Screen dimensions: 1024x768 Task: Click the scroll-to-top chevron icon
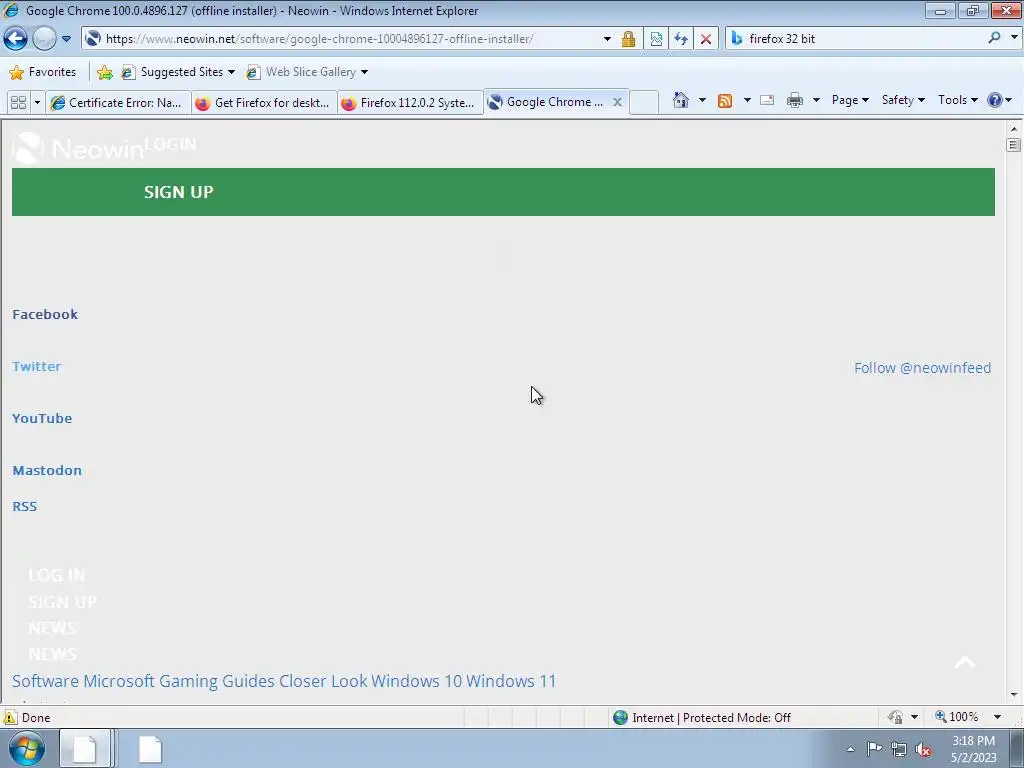[x=965, y=662]
